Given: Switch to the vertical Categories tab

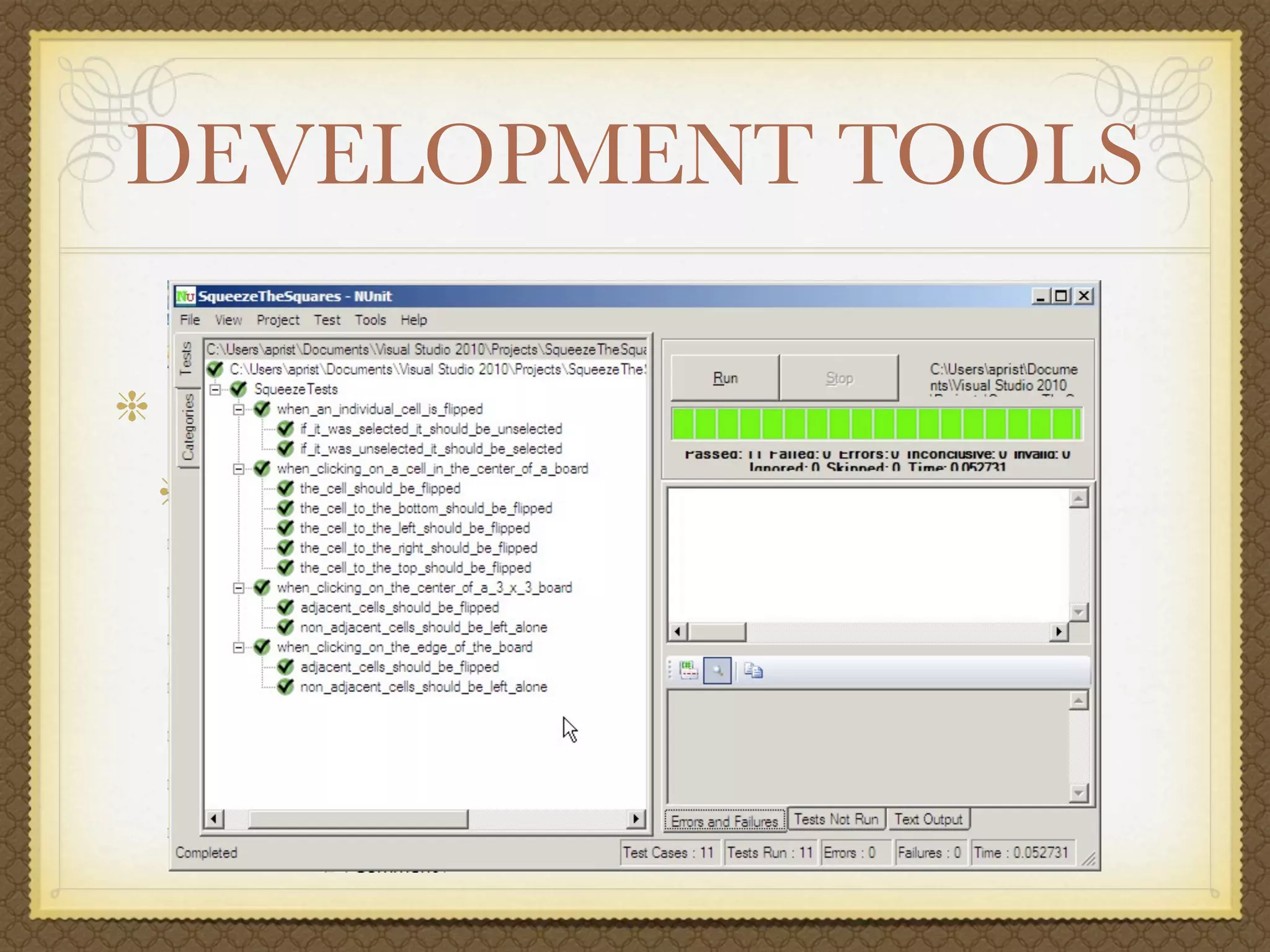Looking at the screenshot, I should (188, 428).
